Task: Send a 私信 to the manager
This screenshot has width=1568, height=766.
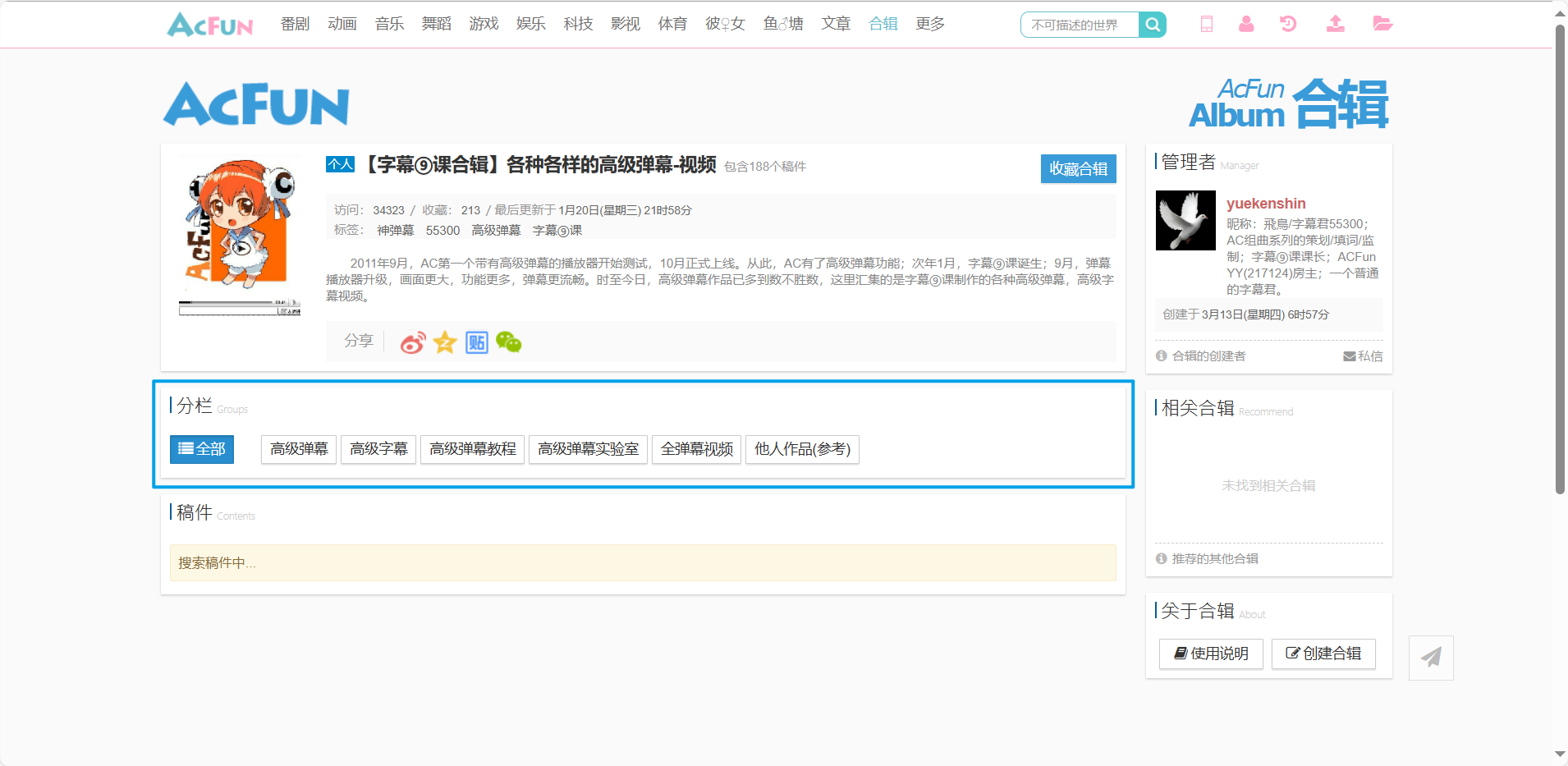Action: tap(1363, 356)
